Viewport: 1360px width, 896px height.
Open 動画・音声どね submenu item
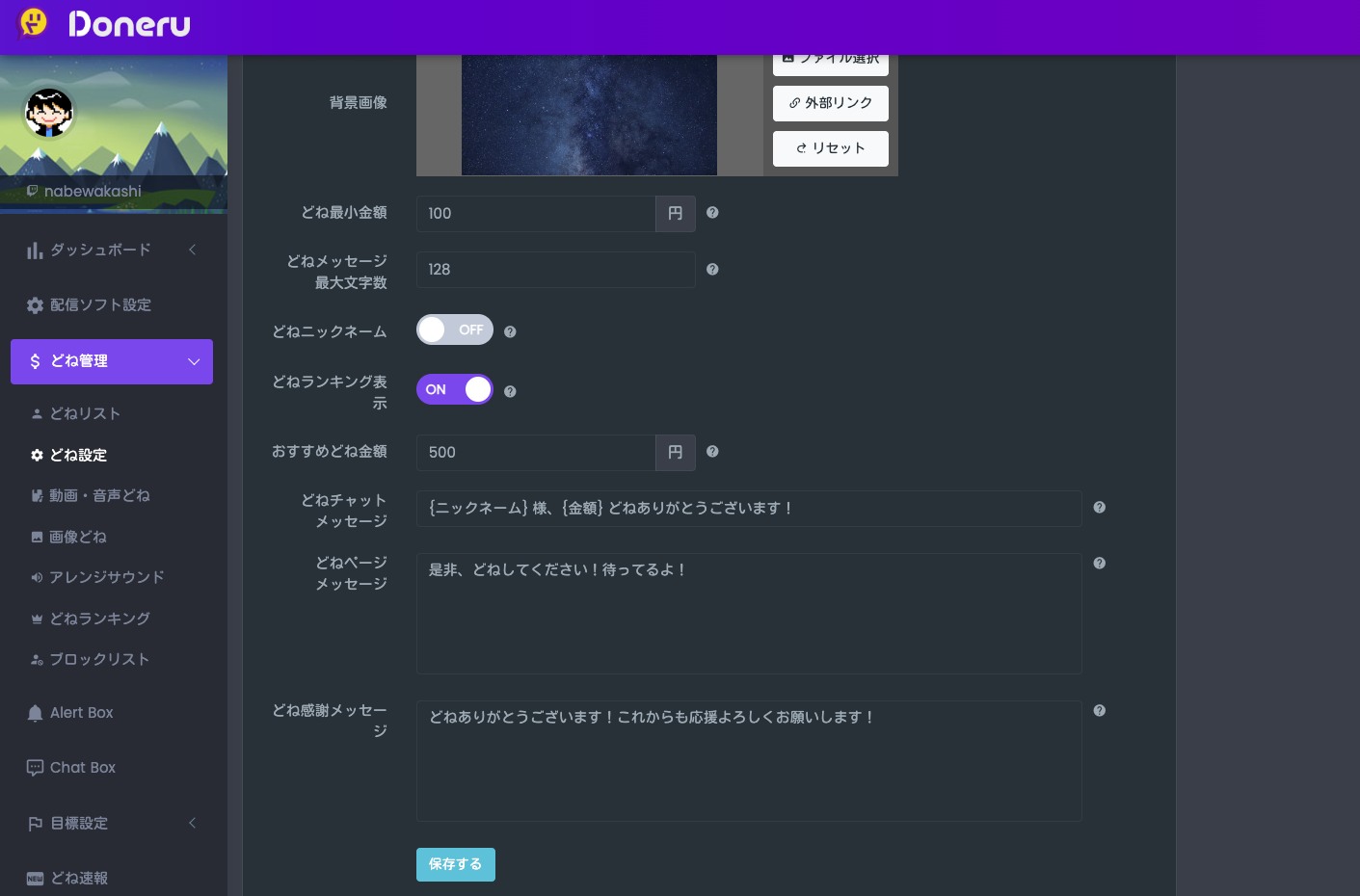pos(99,495)
